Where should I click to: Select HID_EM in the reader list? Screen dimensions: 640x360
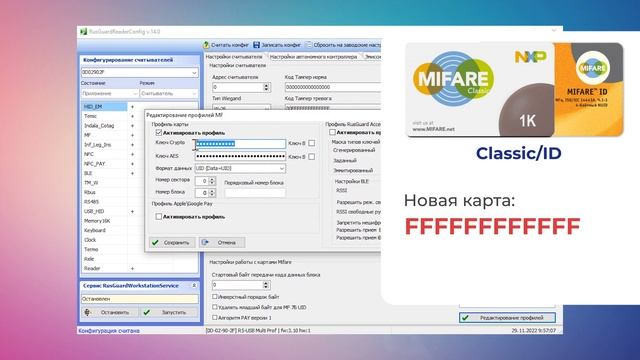pos(104,107)
